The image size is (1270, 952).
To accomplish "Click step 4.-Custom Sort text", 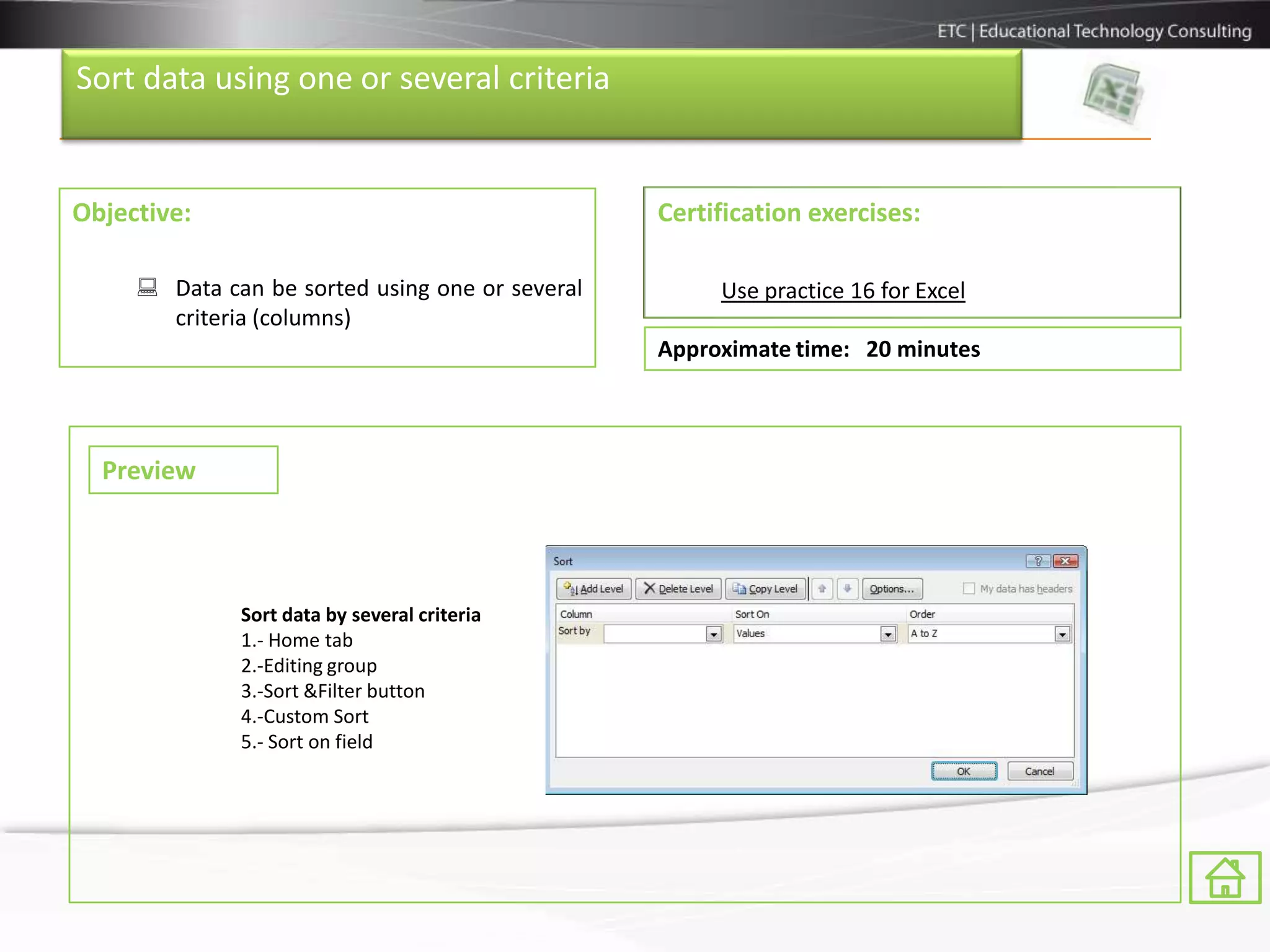I will (304, 716).
